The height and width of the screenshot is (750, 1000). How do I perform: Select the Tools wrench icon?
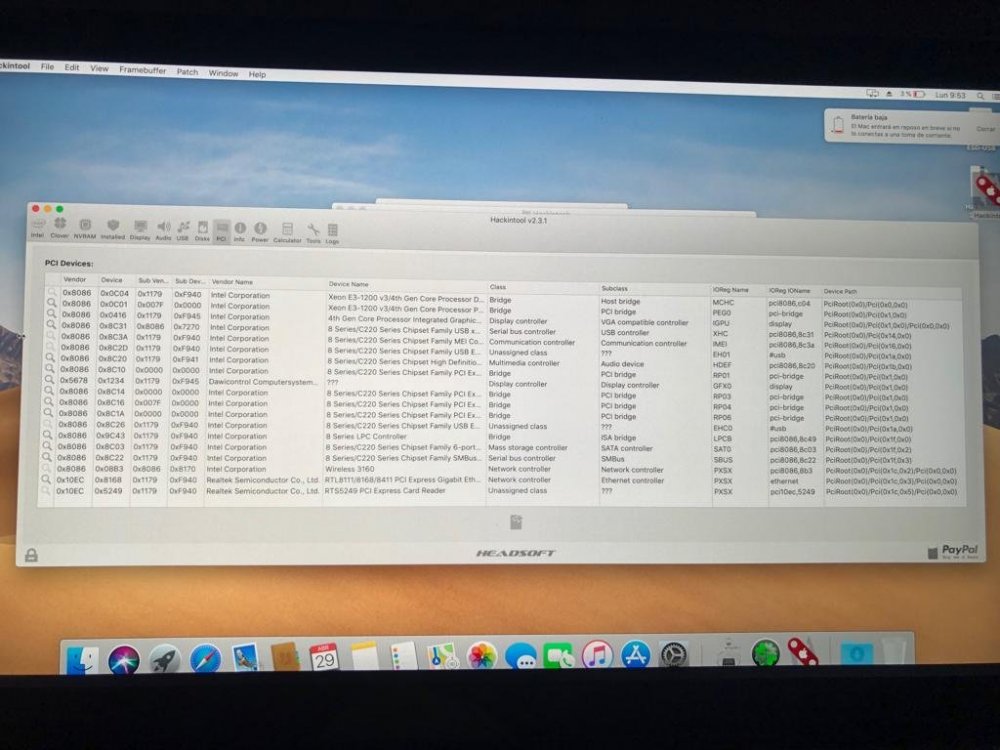[x=313, y=233]
